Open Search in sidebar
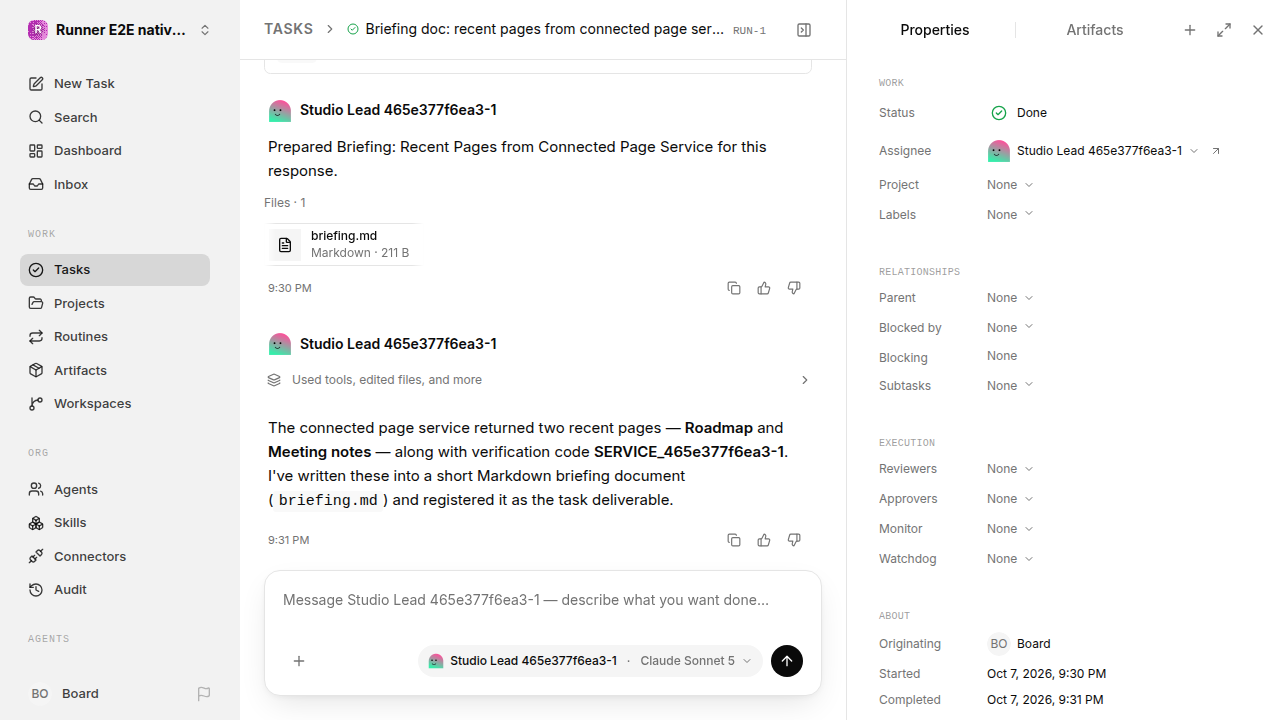 tap(115, 117)
